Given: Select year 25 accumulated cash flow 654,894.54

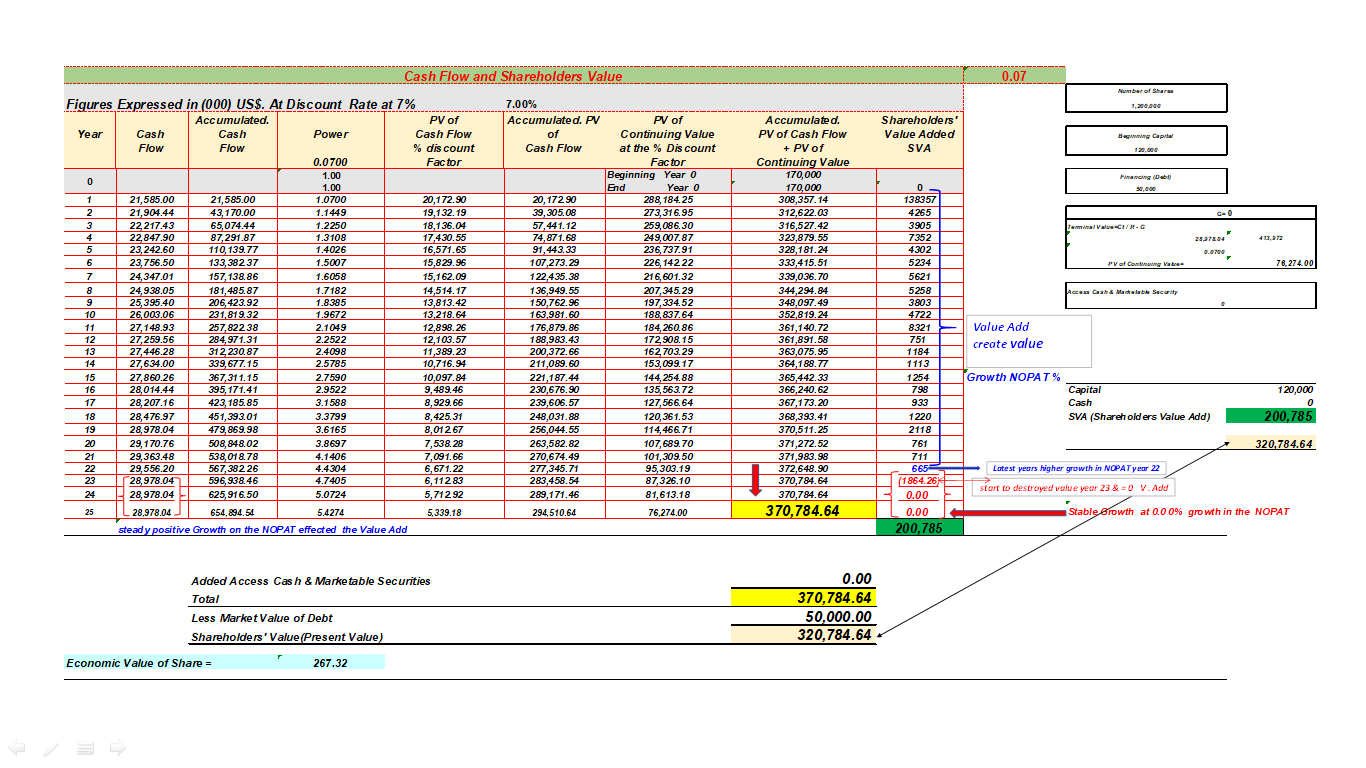Looking at the screenshot, I should click(x=232, y=512).
